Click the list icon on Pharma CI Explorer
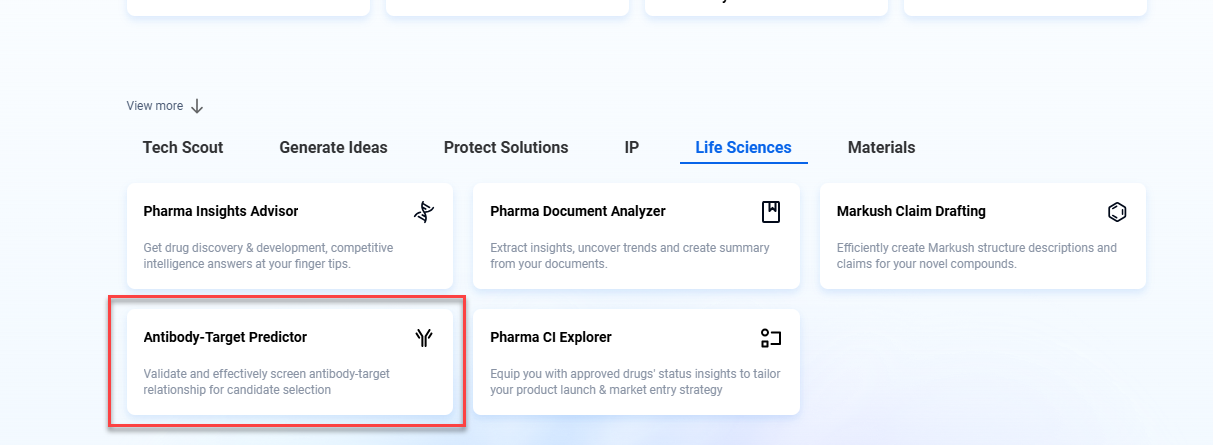This screenshot has height=445, width=1213. 770,337
